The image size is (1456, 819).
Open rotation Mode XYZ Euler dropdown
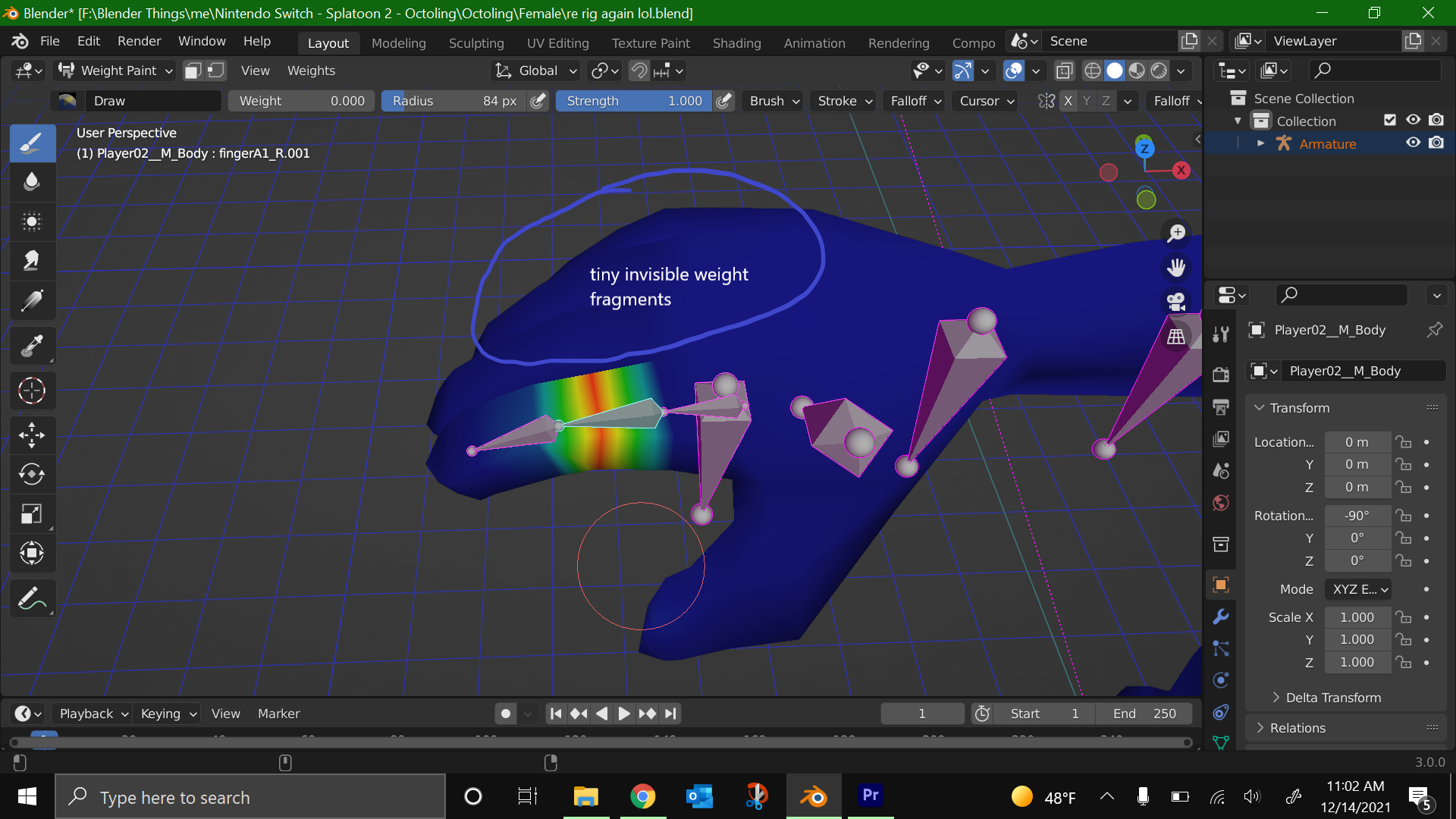click(x=1359, y=589)
